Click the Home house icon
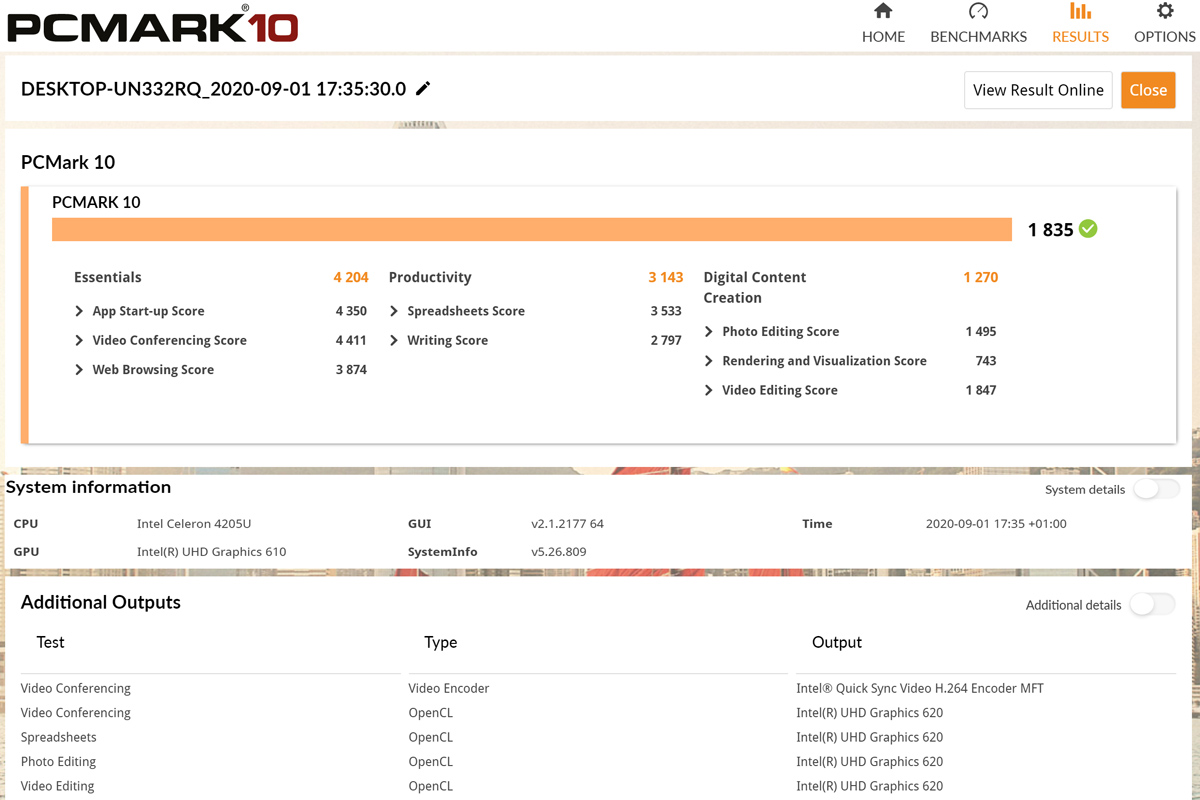This screenshot has height=800, width=1200. [883, 11]
